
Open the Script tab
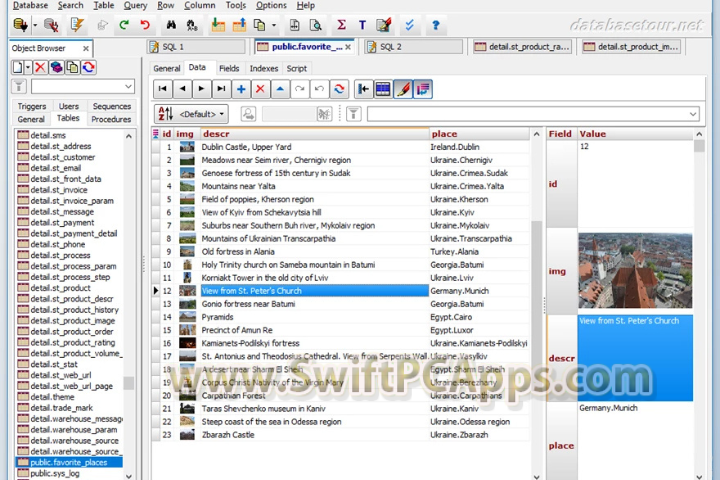[x=297, y=68]
